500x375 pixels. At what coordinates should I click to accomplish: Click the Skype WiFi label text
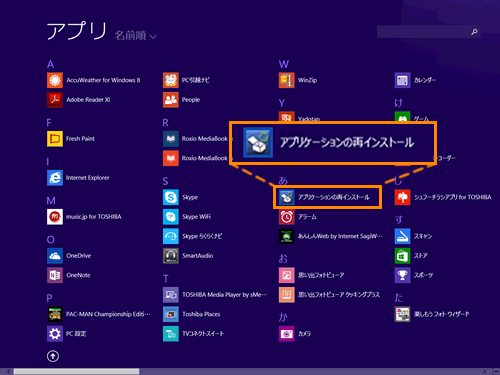pyautogui.click(x=196, y=217)
